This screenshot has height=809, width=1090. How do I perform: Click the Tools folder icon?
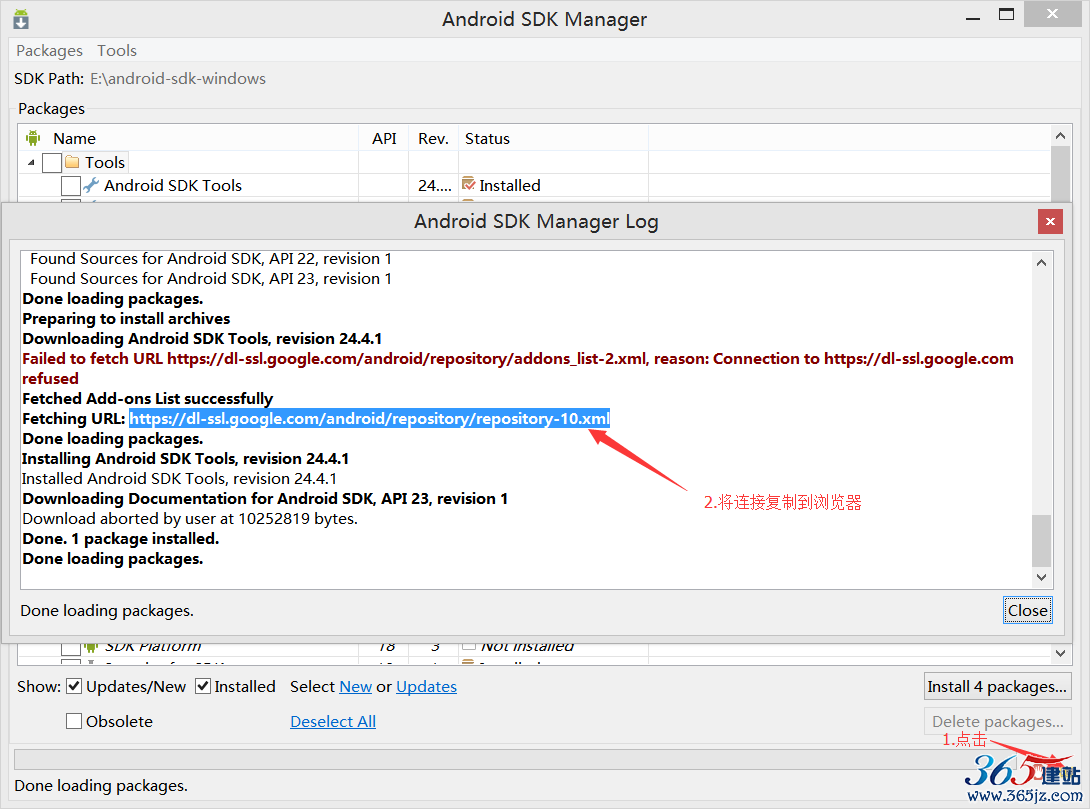pos(72,162)
